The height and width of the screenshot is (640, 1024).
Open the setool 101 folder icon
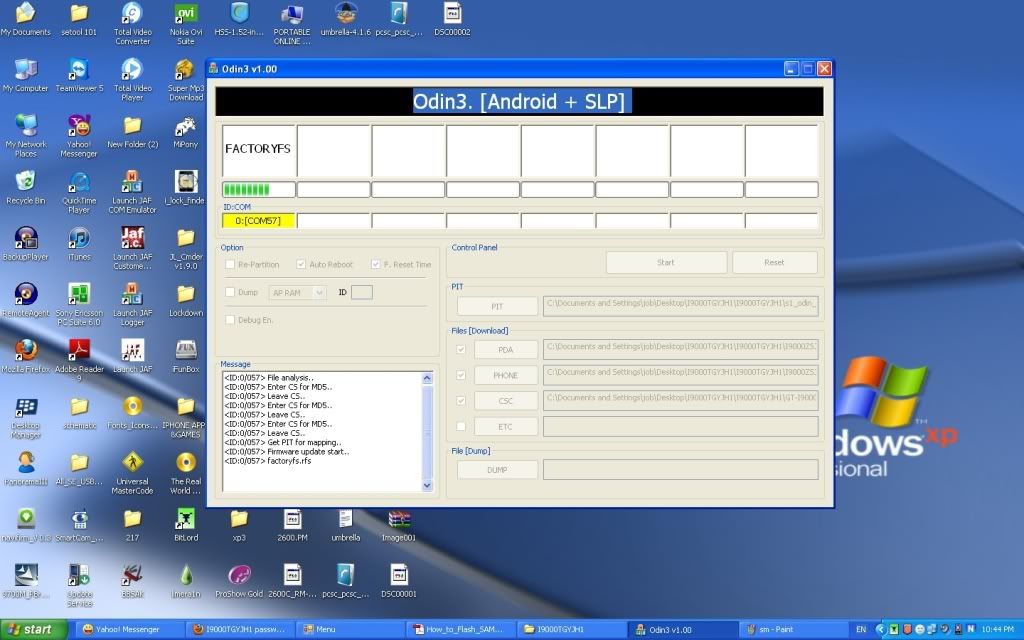79,20
